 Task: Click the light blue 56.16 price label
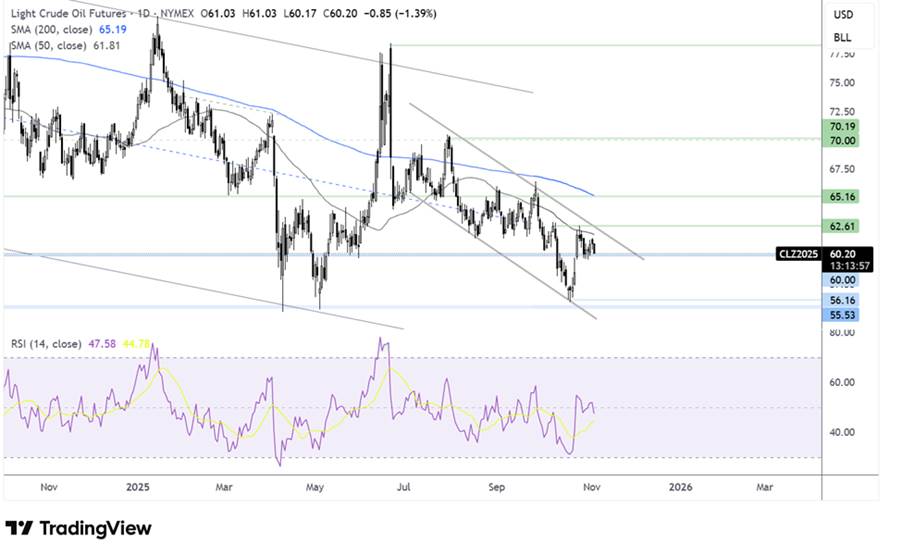[x=840, y=300]
